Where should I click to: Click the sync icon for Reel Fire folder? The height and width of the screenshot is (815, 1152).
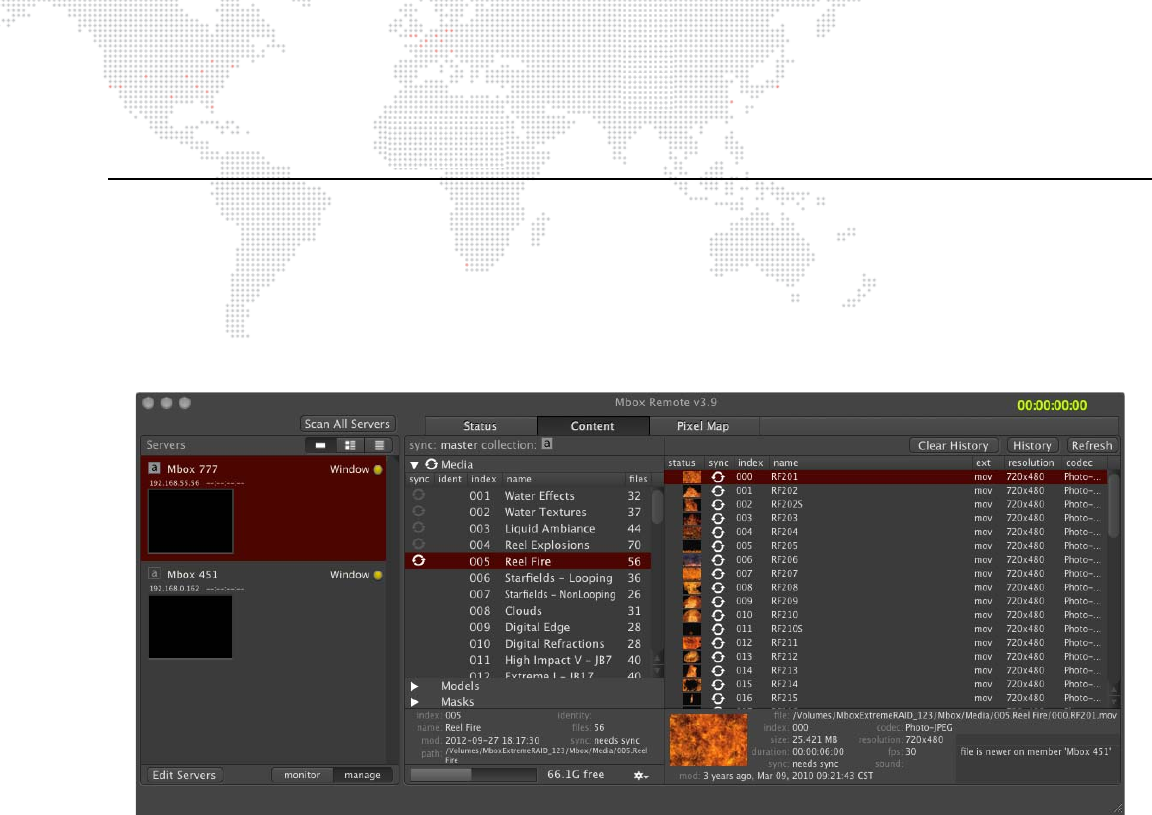pyautogui.click(x=419, y=561)
